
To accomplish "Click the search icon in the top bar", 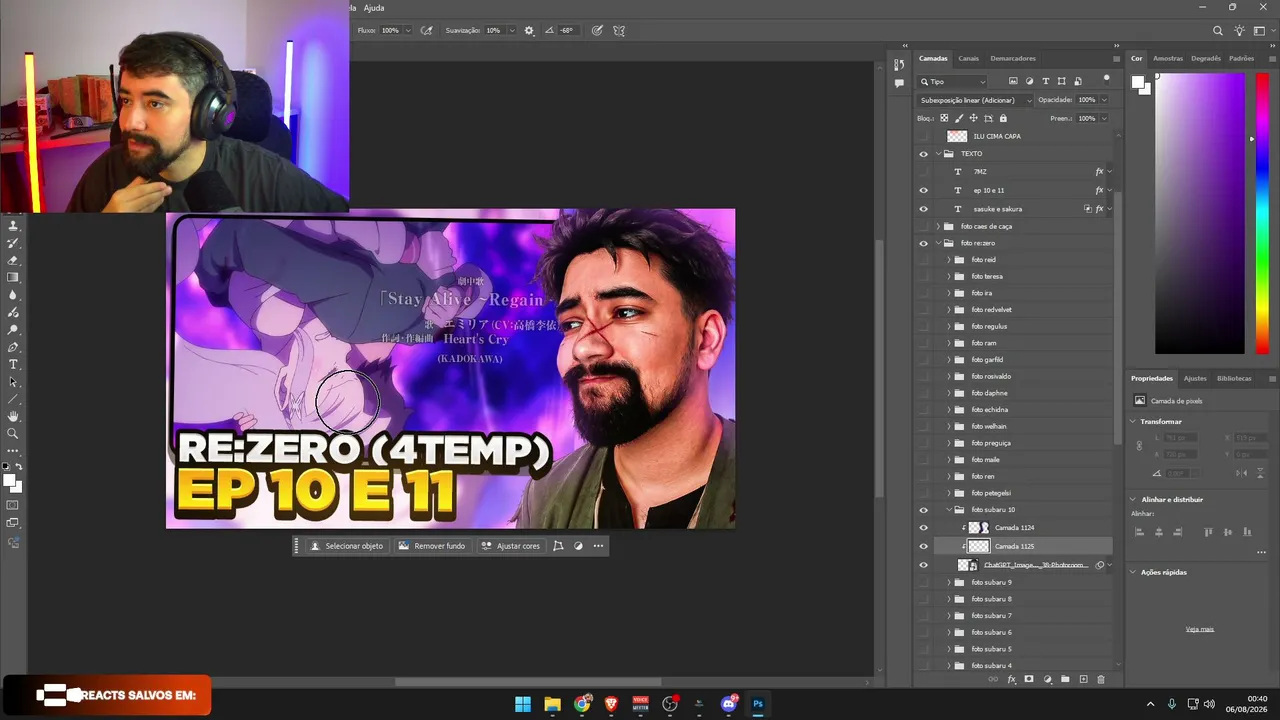I will [x=1217, y=31].
